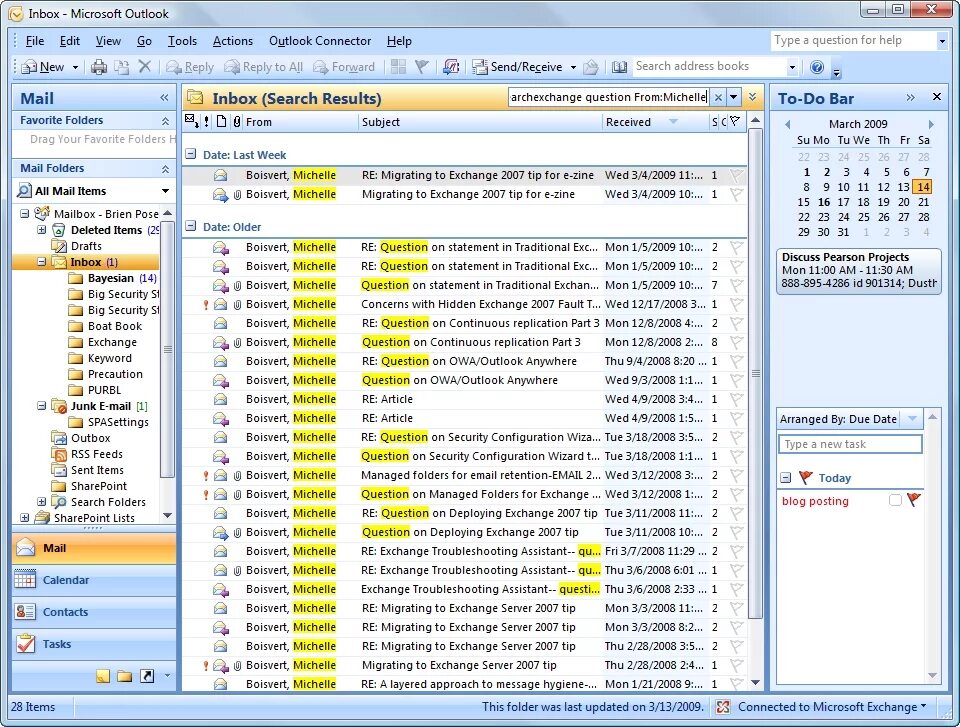This screenshot has height=727, width=960.
Task: Flag the 'Migrating to Exchange Server 2007 tip' row
Action: point(737,665)
